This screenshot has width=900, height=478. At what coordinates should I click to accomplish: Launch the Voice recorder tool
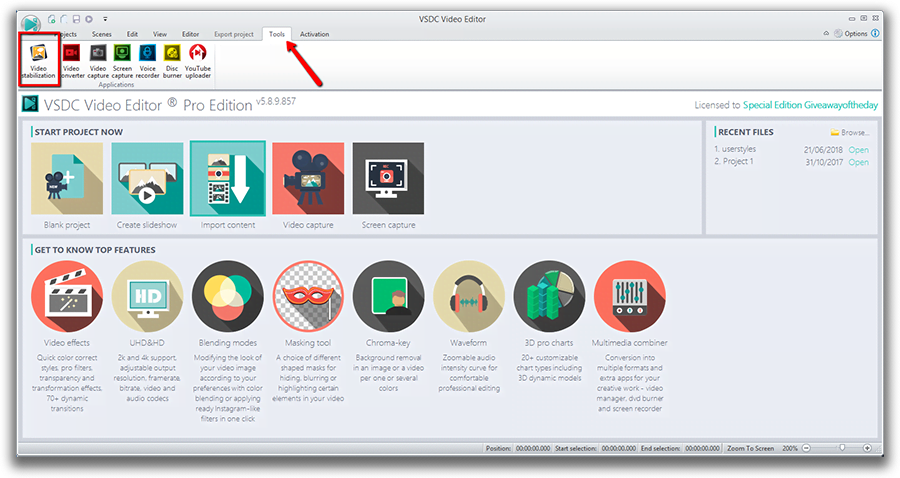point(148,61)
